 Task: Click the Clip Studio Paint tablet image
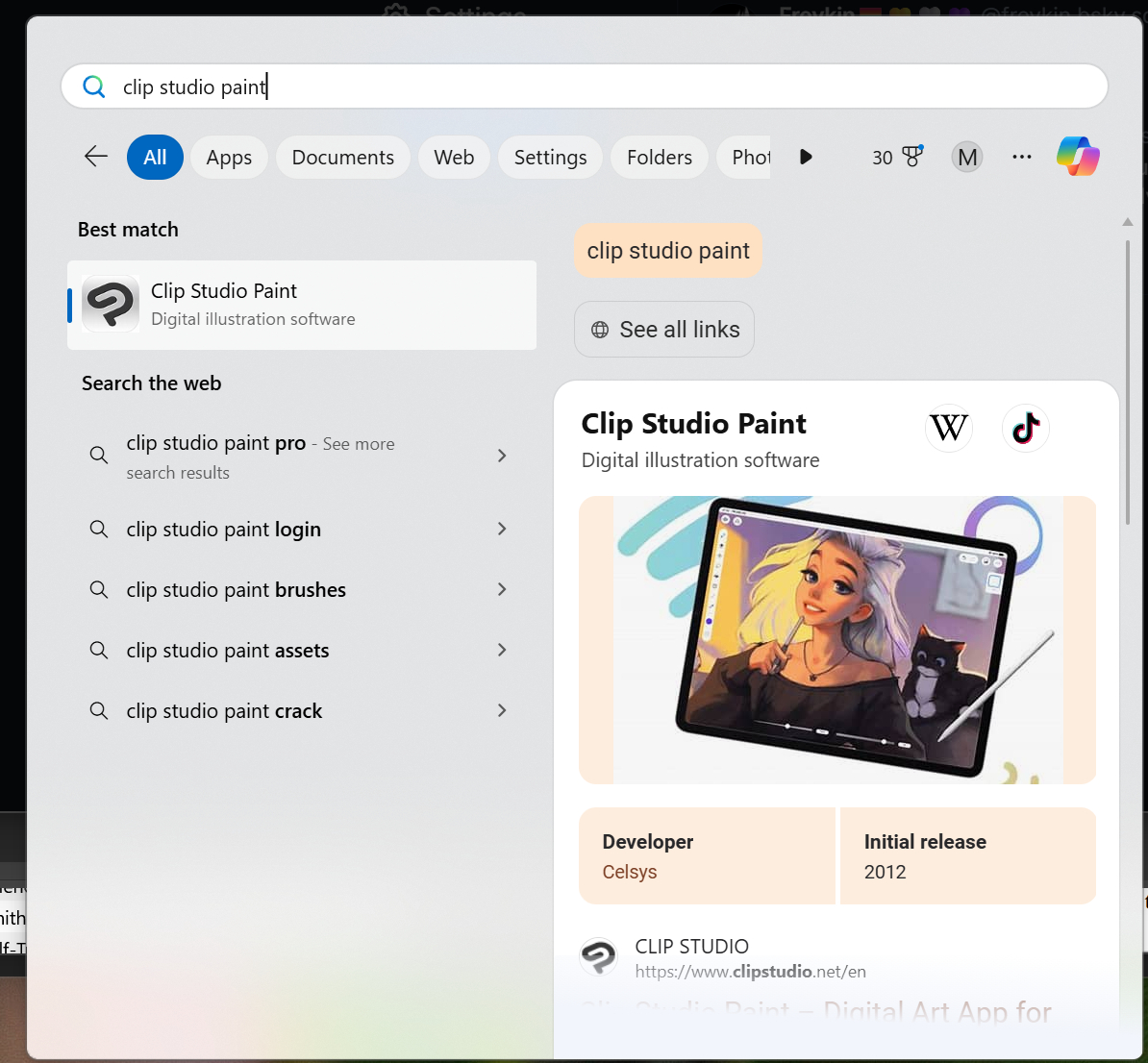(836, 639)
